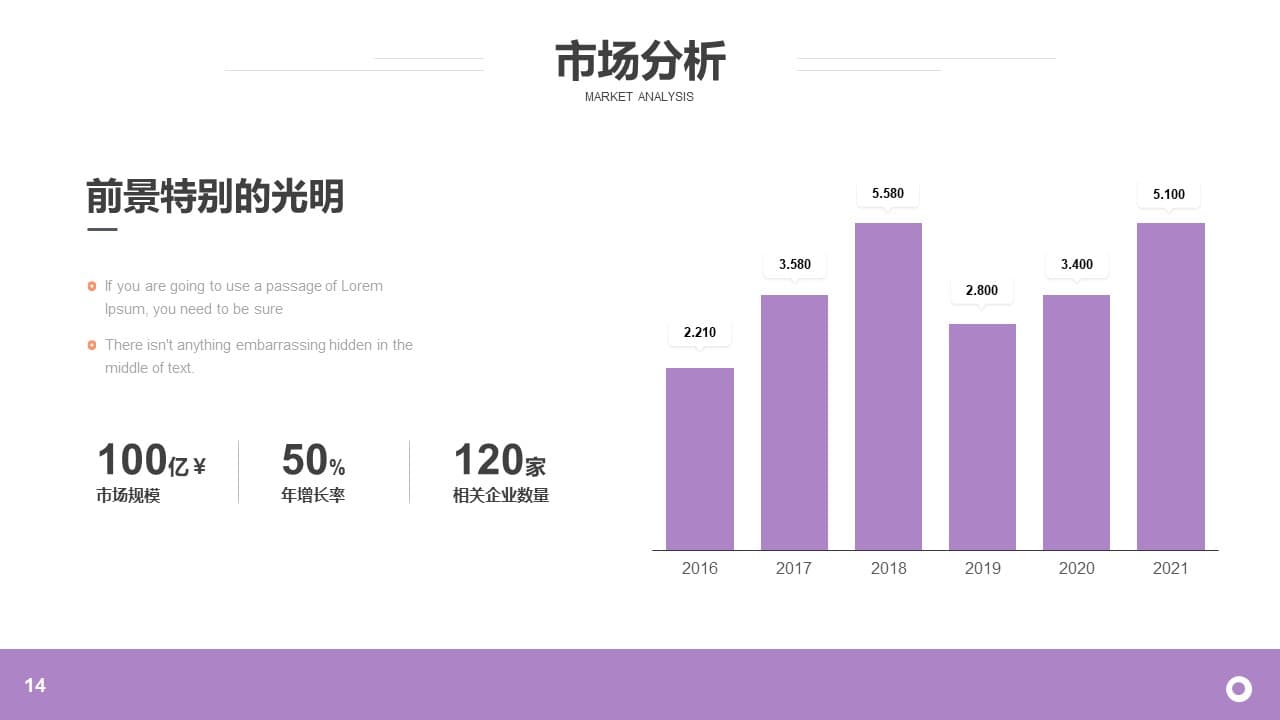The image size is (1280, 720).
Task: Click the 2021 axis label
Action: (1171, 568)
